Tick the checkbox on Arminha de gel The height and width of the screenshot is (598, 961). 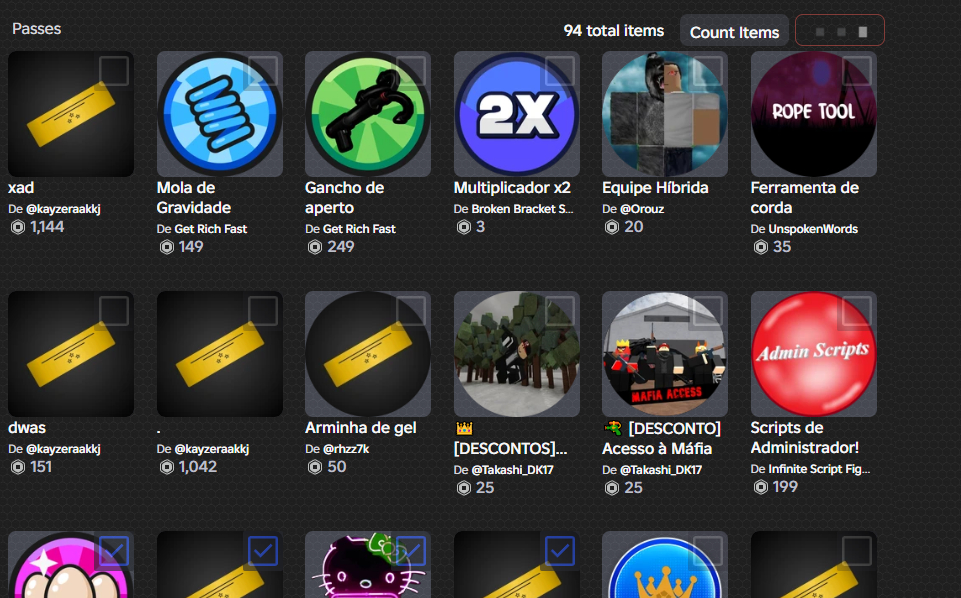click(x=411, y=311)
